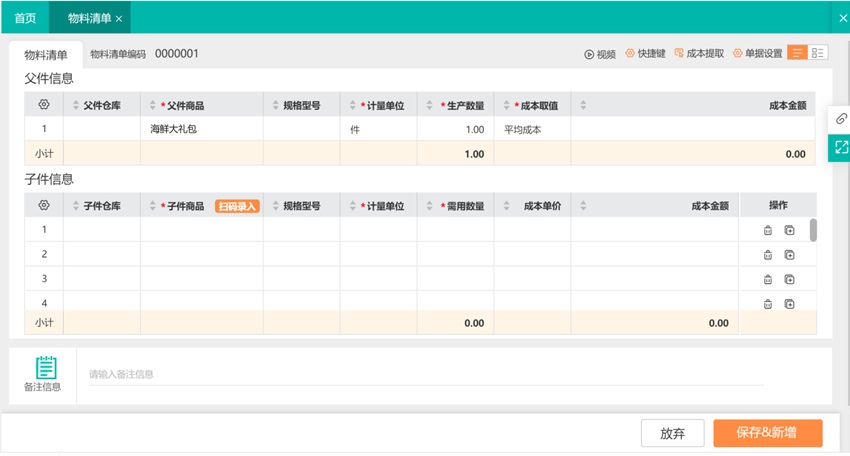Click the 视频 play icon

(x=590, y=54)
